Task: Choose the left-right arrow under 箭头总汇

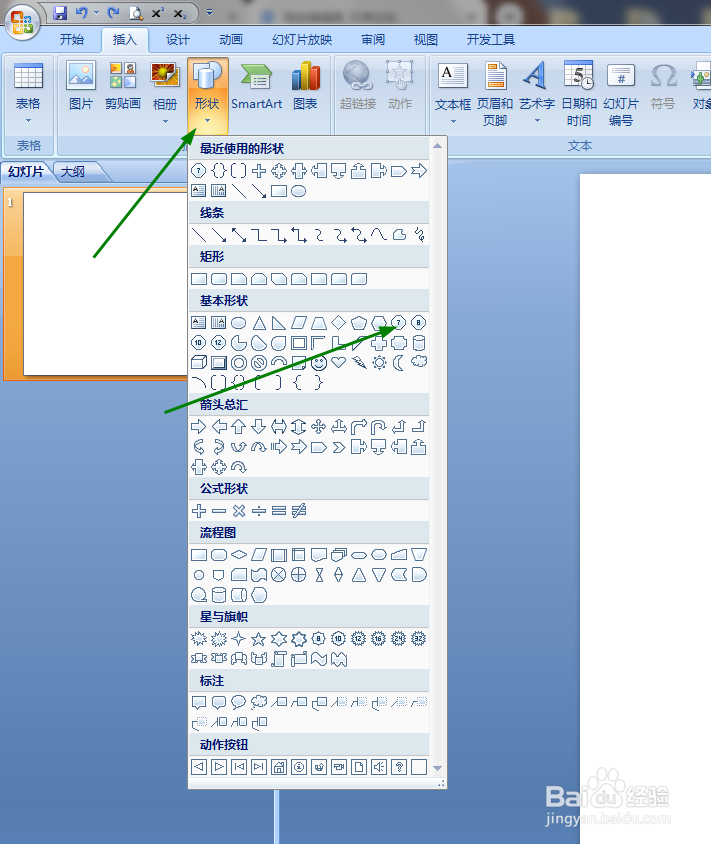Action: point(279,427)
